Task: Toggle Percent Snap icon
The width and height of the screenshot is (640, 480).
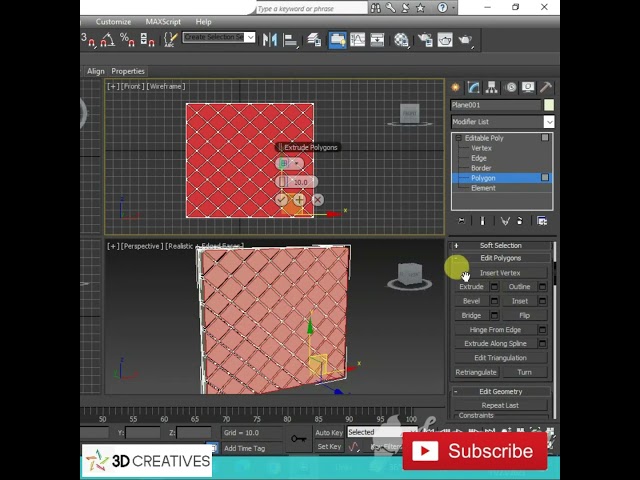Action: tap(127, 40)
